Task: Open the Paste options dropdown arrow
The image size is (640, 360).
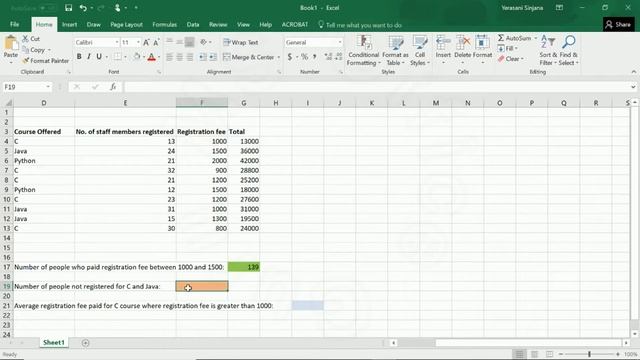Action: [11, 62]
